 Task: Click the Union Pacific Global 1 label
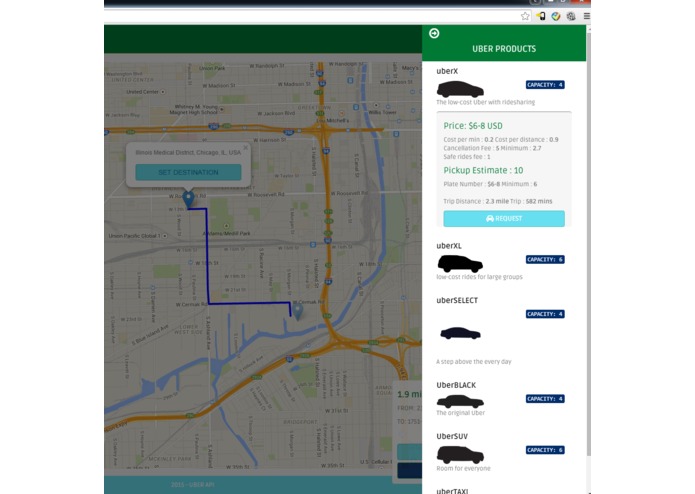134,236
